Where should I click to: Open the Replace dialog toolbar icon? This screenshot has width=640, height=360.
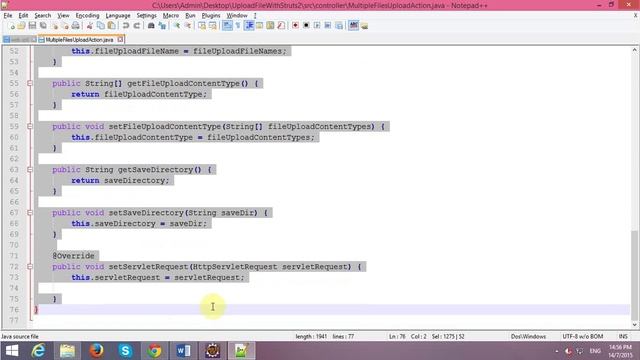(x=162, y=26)
